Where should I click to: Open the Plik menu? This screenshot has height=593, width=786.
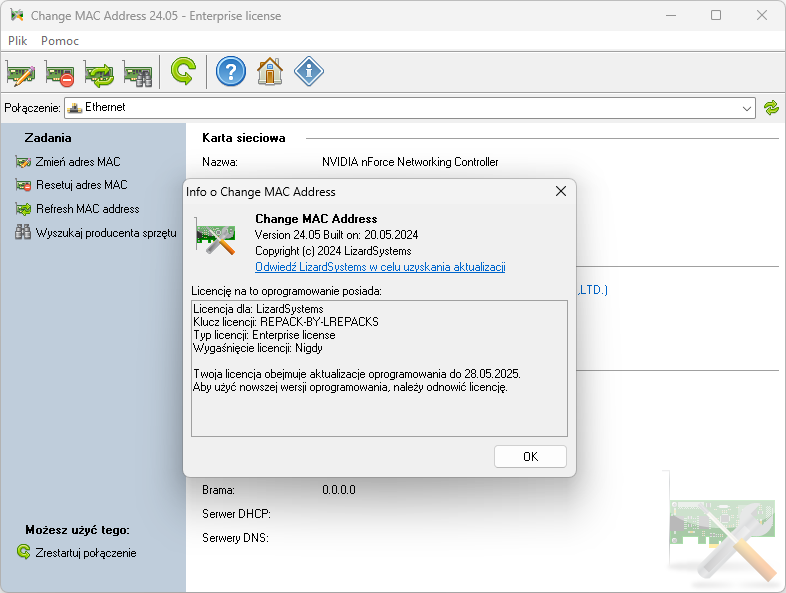pyautogui.click(x=18, y=41)
